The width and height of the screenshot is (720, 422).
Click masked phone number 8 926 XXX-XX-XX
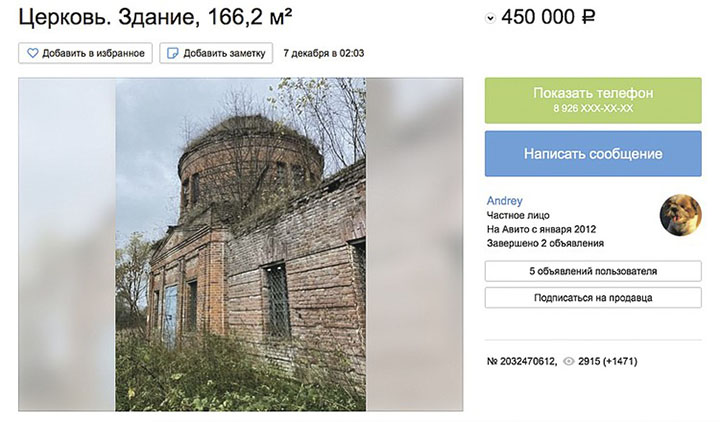(593, 108)
